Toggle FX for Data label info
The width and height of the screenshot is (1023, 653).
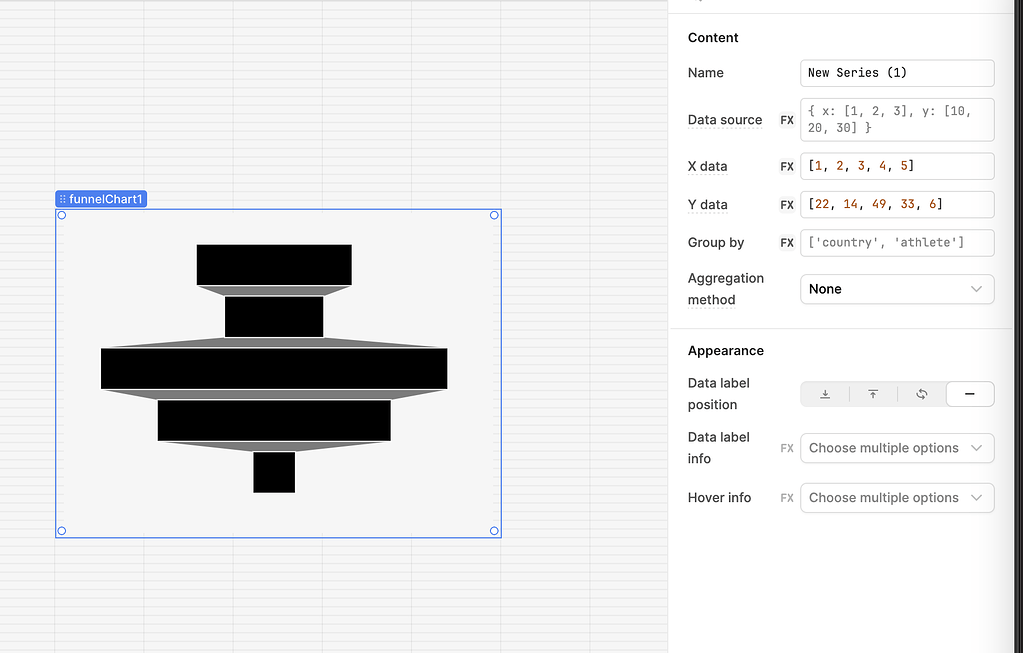pyautogui.click(x=787, y=448)
